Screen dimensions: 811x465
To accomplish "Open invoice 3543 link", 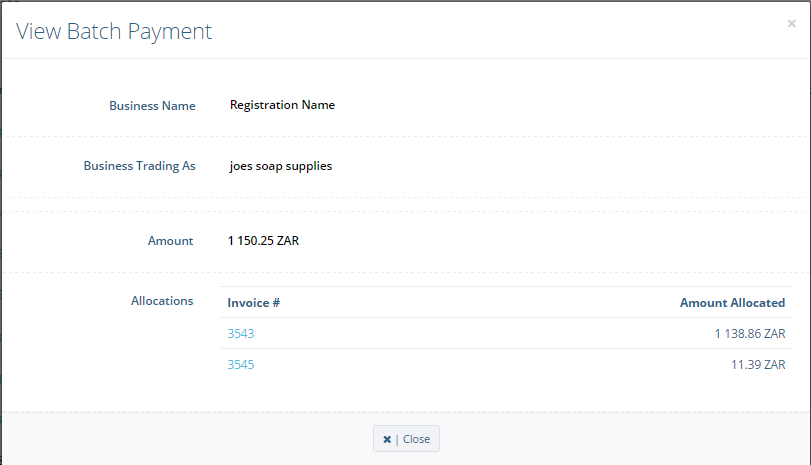I will point(241,334).
